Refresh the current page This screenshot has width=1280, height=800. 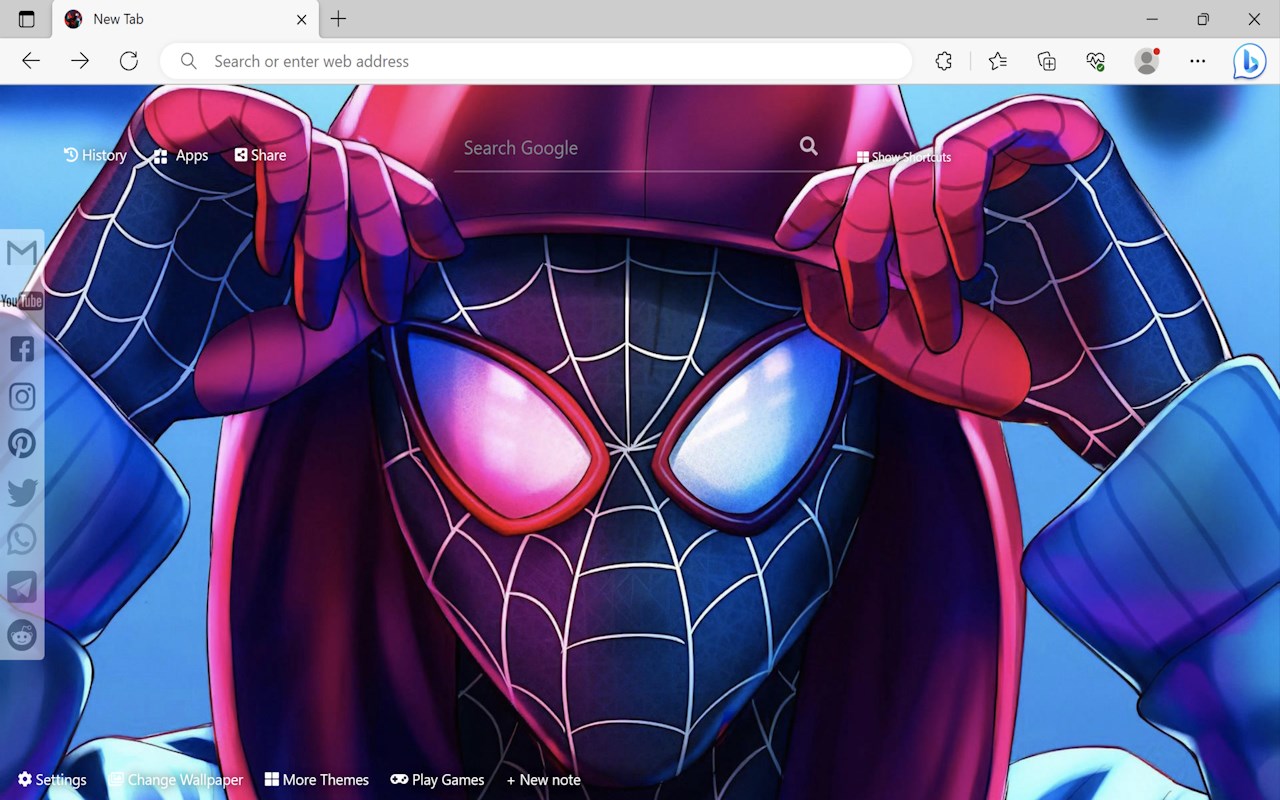pos(129,61)
